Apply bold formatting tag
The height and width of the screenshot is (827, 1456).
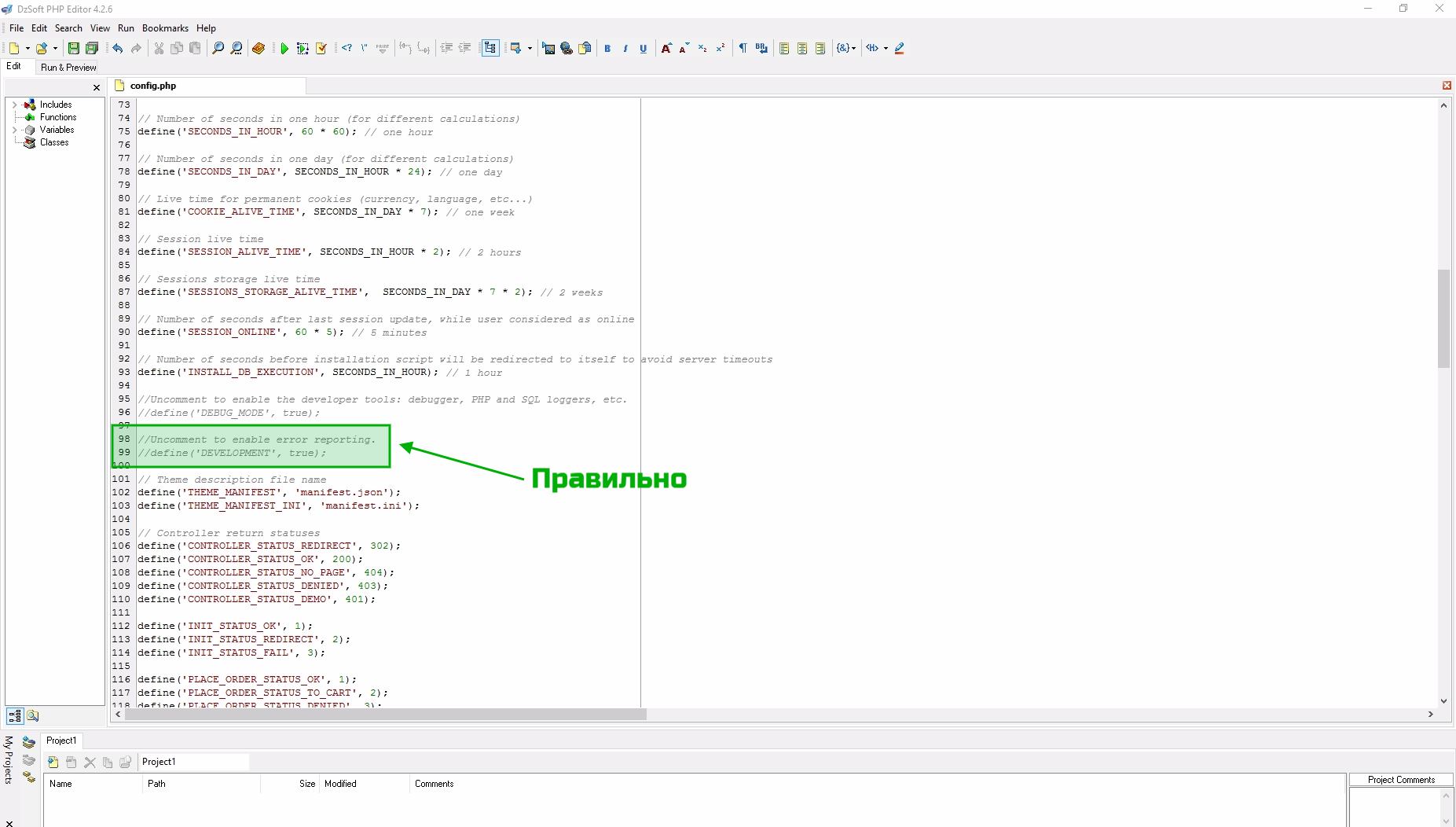tap(607, 48)
